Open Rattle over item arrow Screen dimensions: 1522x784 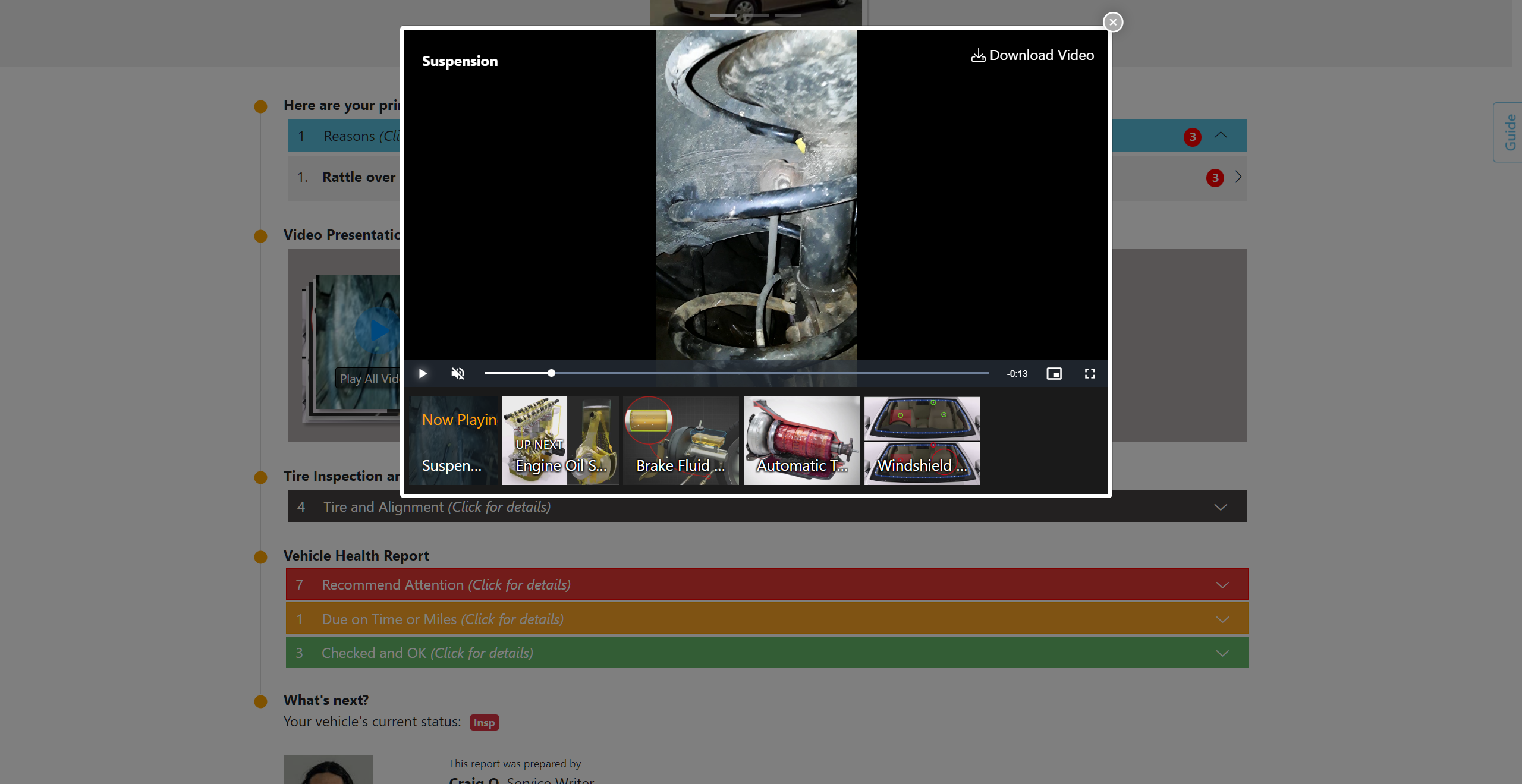coord(1238,177)
